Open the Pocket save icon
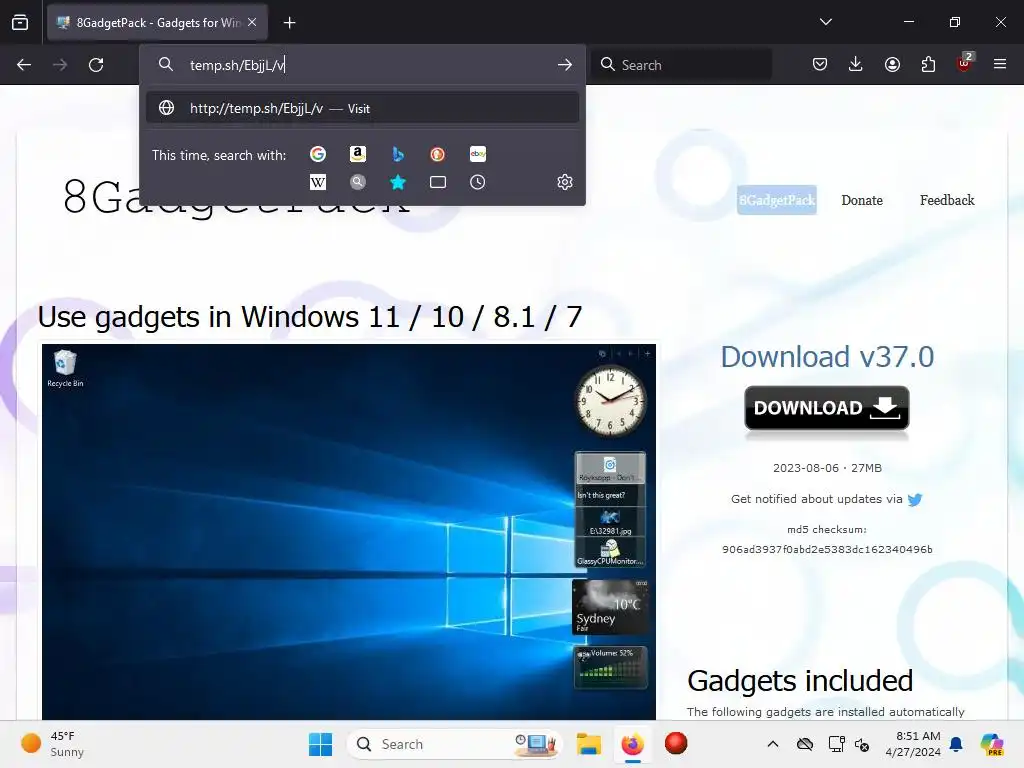 click(x=820, y=64)
